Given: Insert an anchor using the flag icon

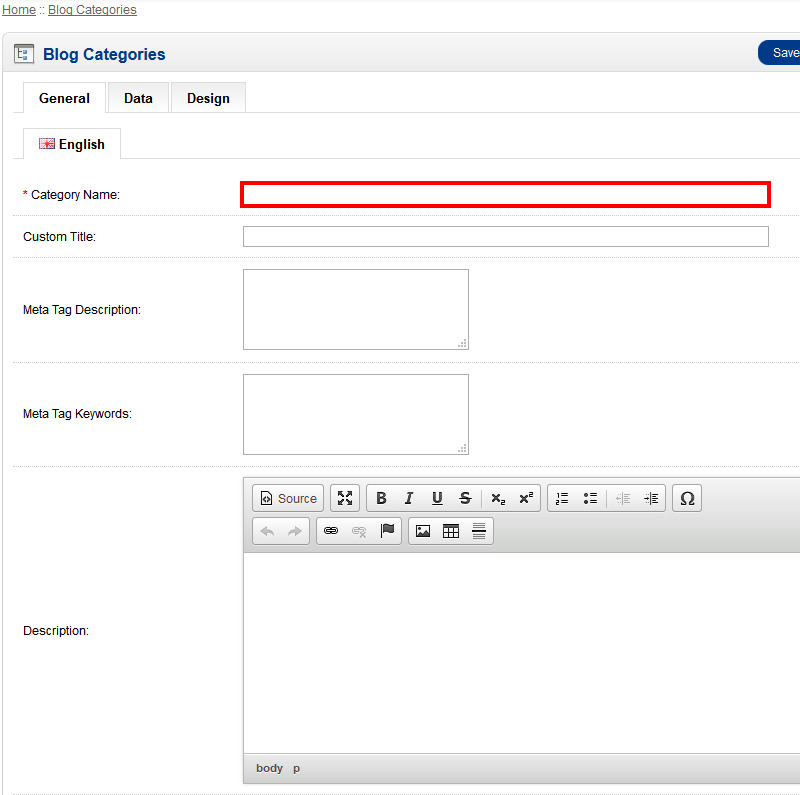Looking at the screenshot, I should click(x=387, y=531).
